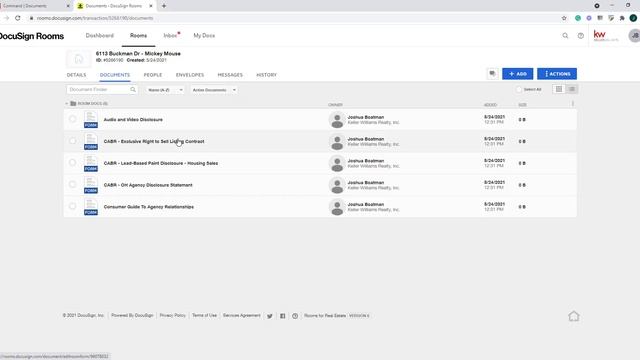This screenshot has width=640, height=360.
Task: Click the Document Finder search icon
Action: pyautogui.click(x=133, y=89)
